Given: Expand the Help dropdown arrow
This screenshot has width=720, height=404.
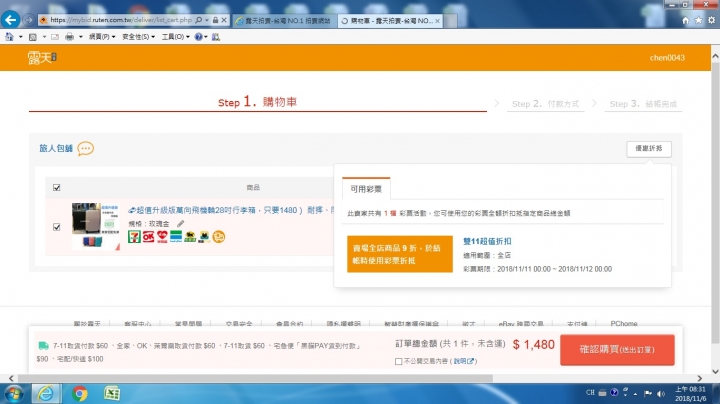Looking at the screenshot, I should coord(206,37).
